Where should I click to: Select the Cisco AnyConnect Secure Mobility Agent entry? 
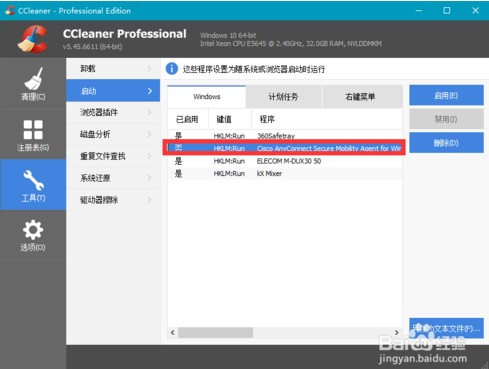click(285, 148)
